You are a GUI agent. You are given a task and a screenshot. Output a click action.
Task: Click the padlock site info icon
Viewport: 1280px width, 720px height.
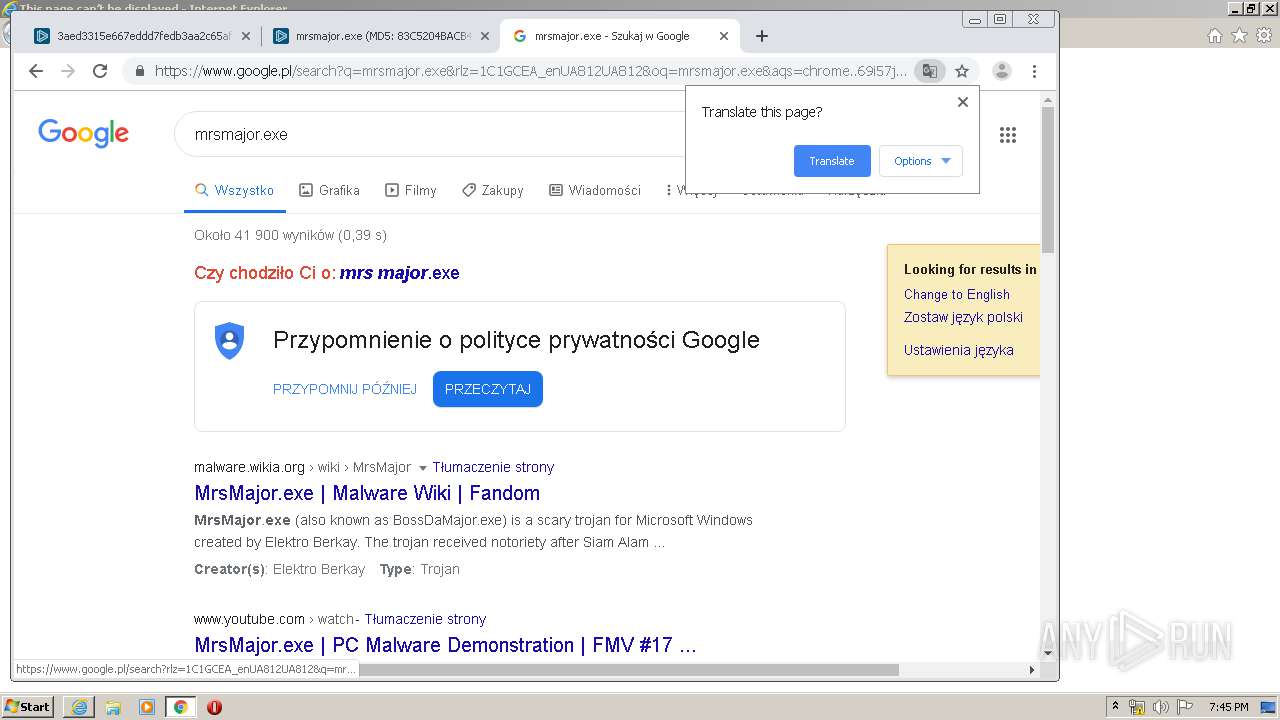click(139, 71)
